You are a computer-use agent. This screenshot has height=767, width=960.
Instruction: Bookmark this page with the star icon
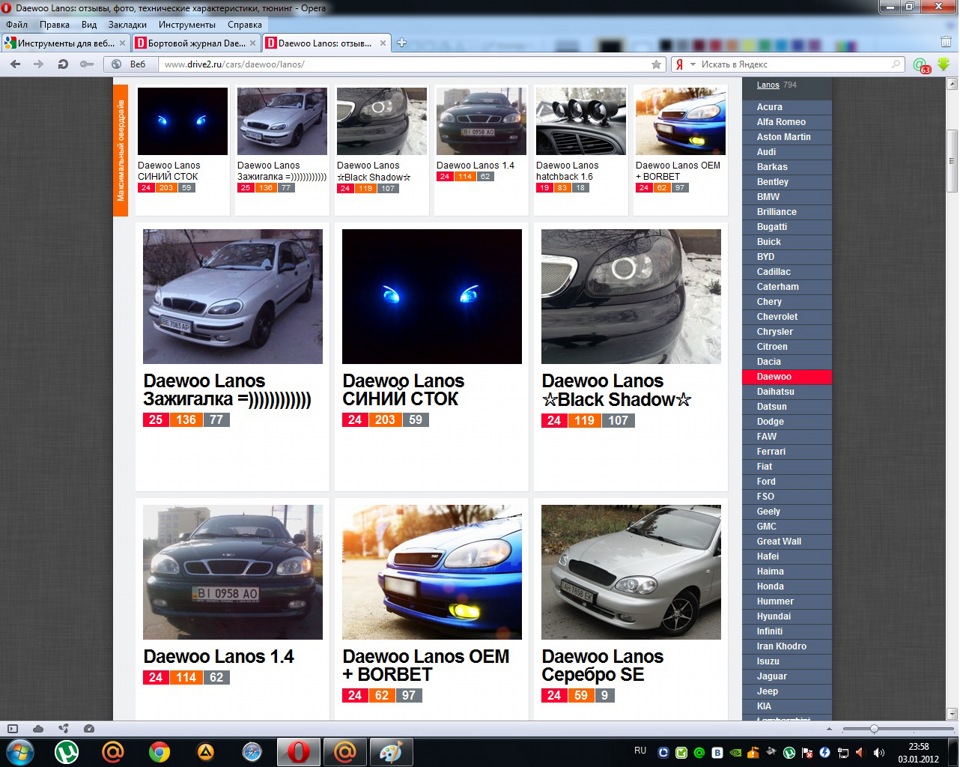656,64
